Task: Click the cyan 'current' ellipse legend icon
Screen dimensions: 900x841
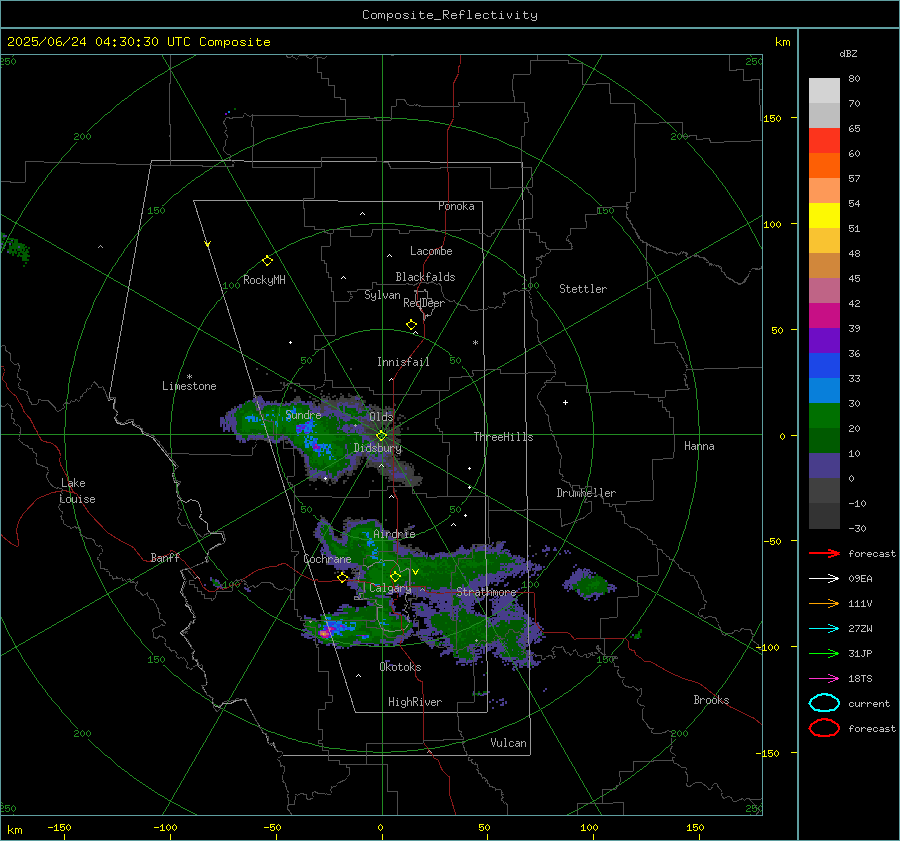Action: coord(824,703)
